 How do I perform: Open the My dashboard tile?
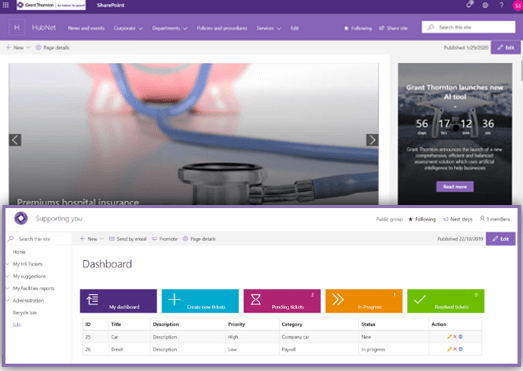[x=118, y=301]
